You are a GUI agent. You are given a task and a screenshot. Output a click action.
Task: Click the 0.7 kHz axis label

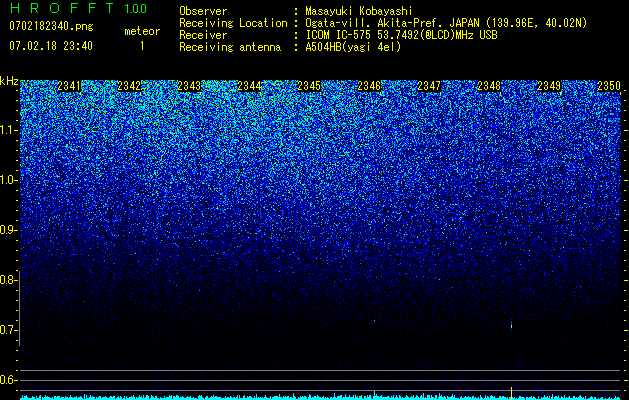coord(8,330)
